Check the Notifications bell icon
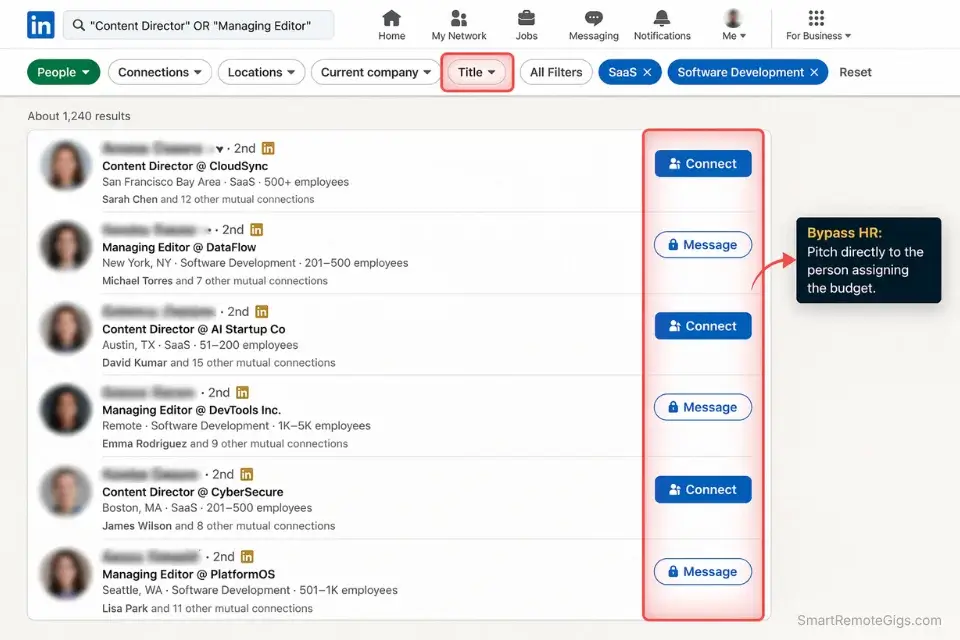Image resolution: width=960 pixels, height=640 pixels. [x=661, y=18]
